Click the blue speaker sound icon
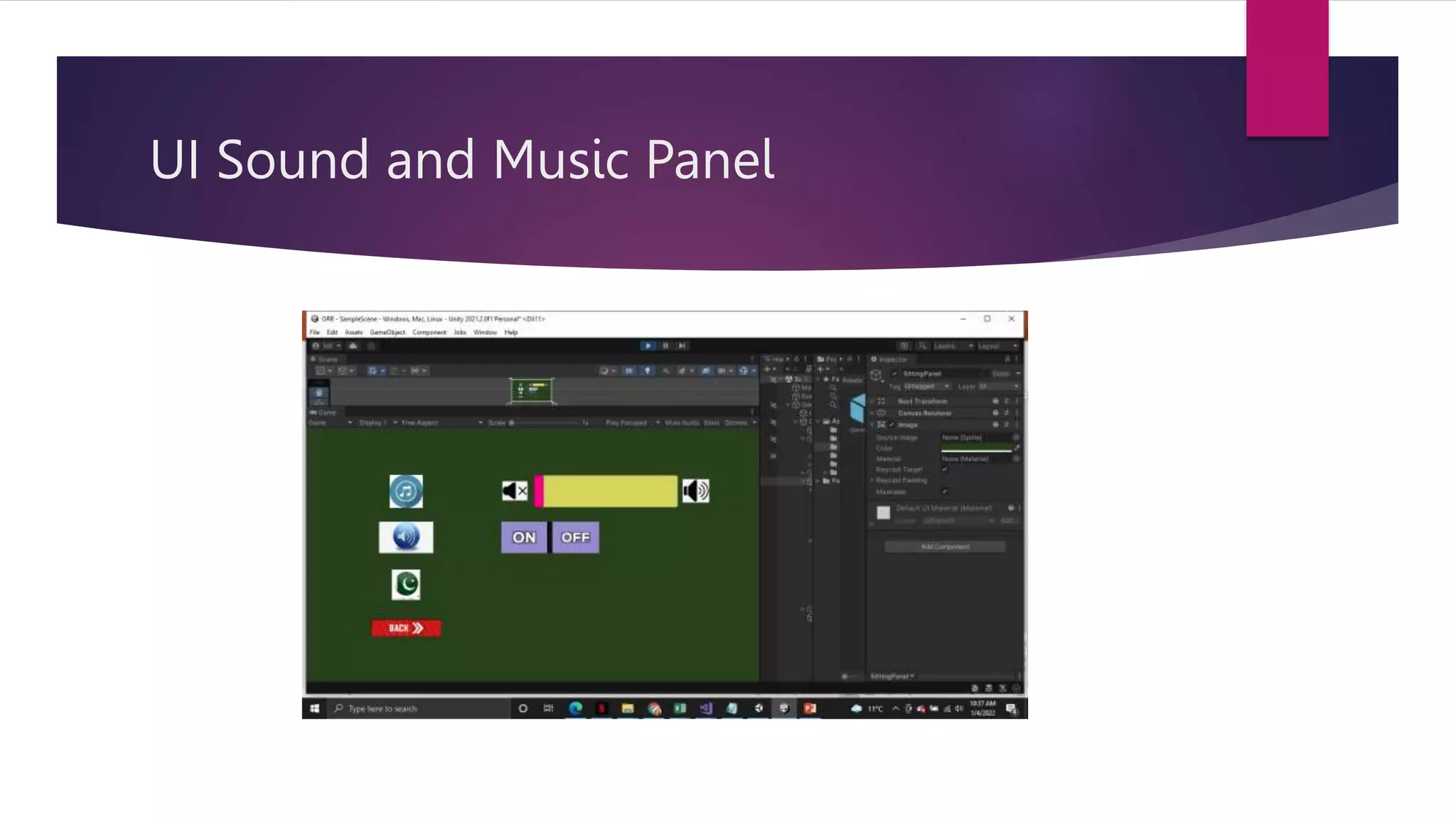 point(406,537)
